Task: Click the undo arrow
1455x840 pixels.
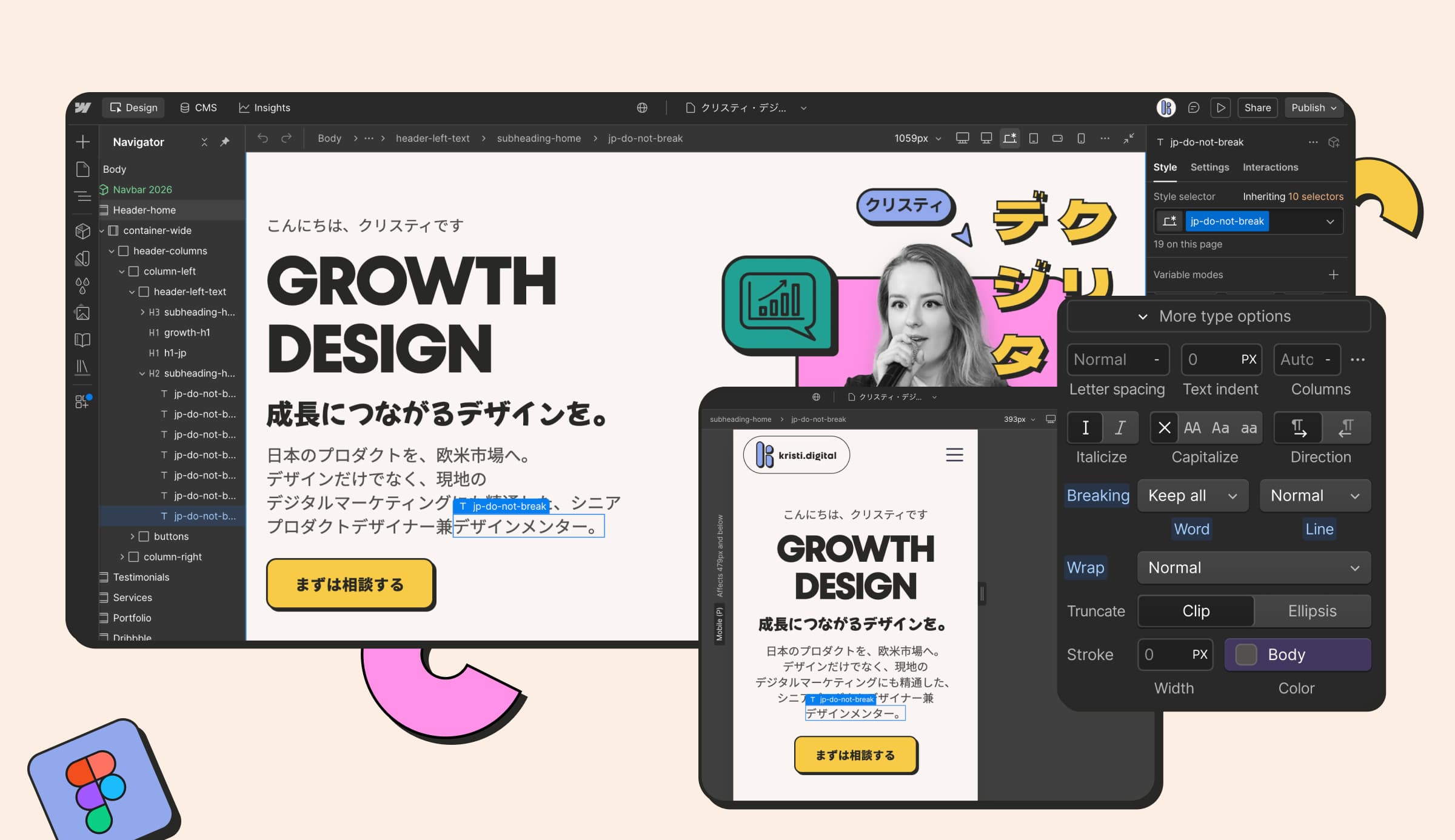Action: pos(263,138)
